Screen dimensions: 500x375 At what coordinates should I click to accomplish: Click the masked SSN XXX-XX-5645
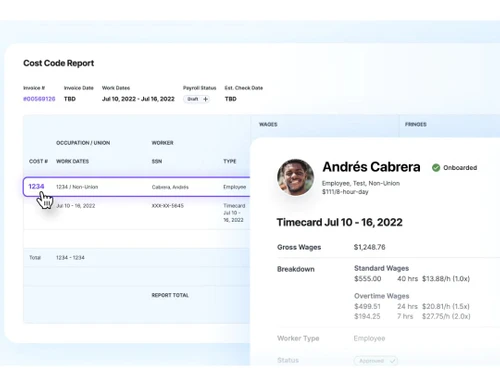[x=168, y=206]
